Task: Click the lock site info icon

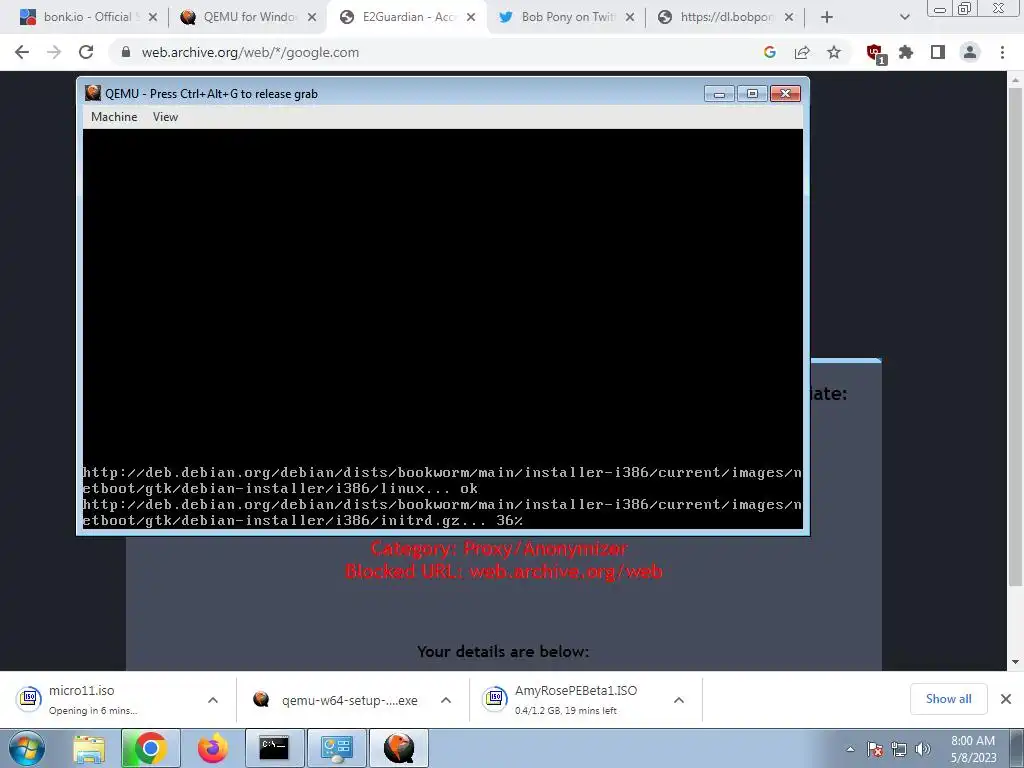Action: click(126, 52)
